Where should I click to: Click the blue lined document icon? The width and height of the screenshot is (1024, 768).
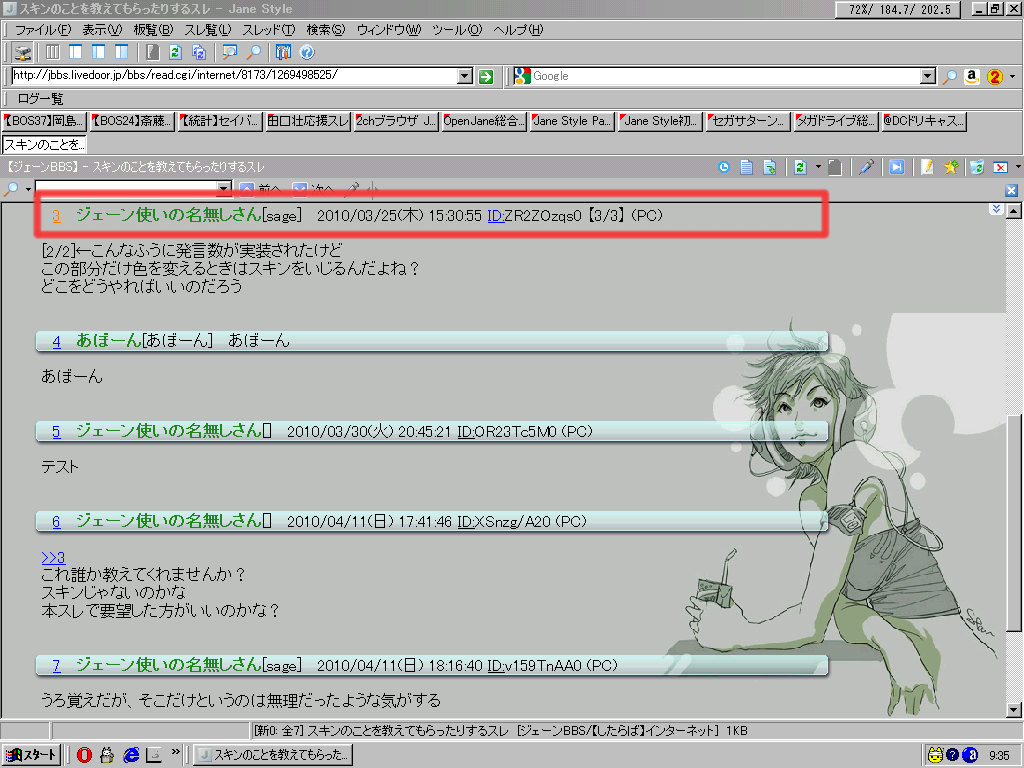coord(746,167)
